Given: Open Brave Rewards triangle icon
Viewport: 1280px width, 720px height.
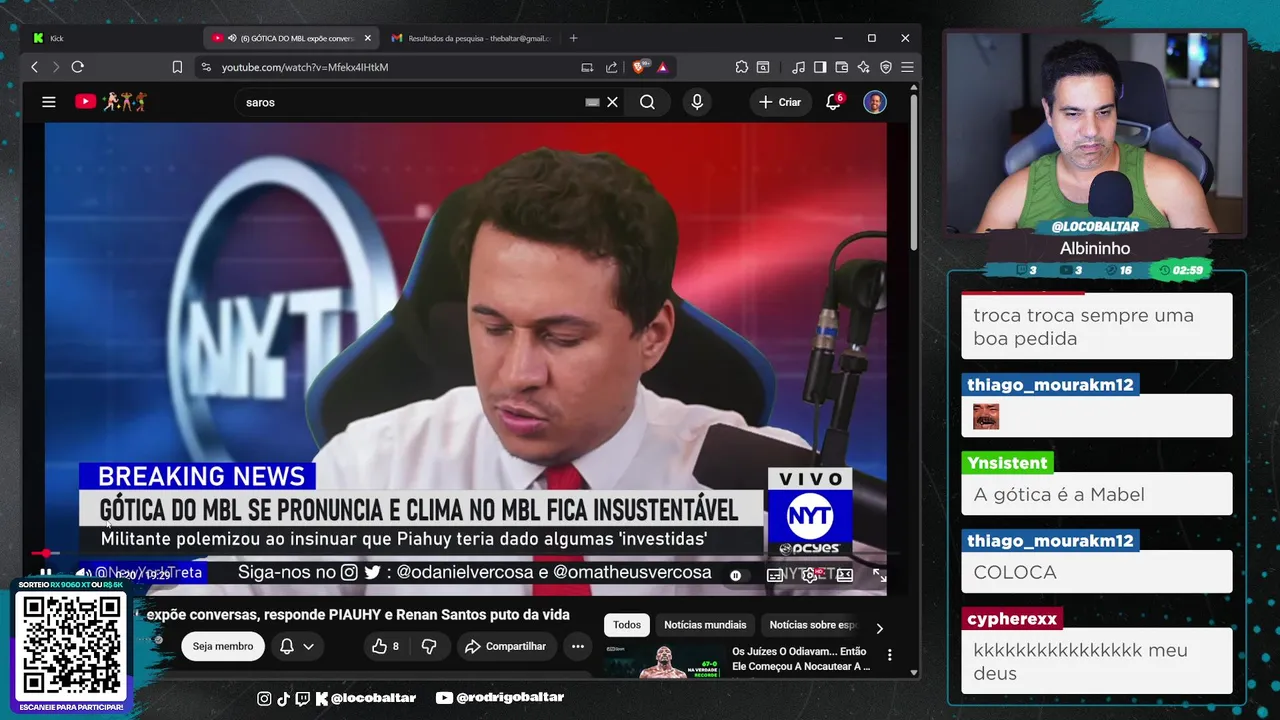Looking at the screenshot, I should (662, 67).
